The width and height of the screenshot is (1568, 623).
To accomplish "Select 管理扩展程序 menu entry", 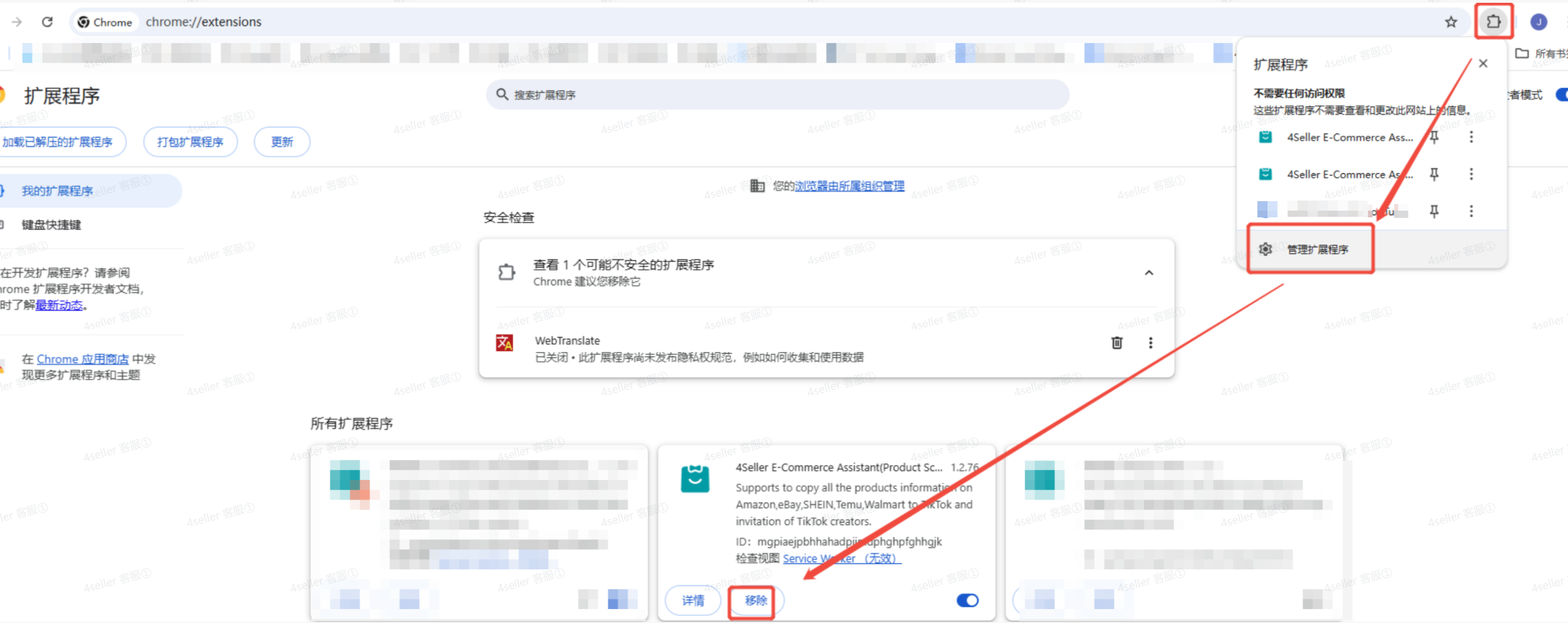I will click(x=1371, y=249).
